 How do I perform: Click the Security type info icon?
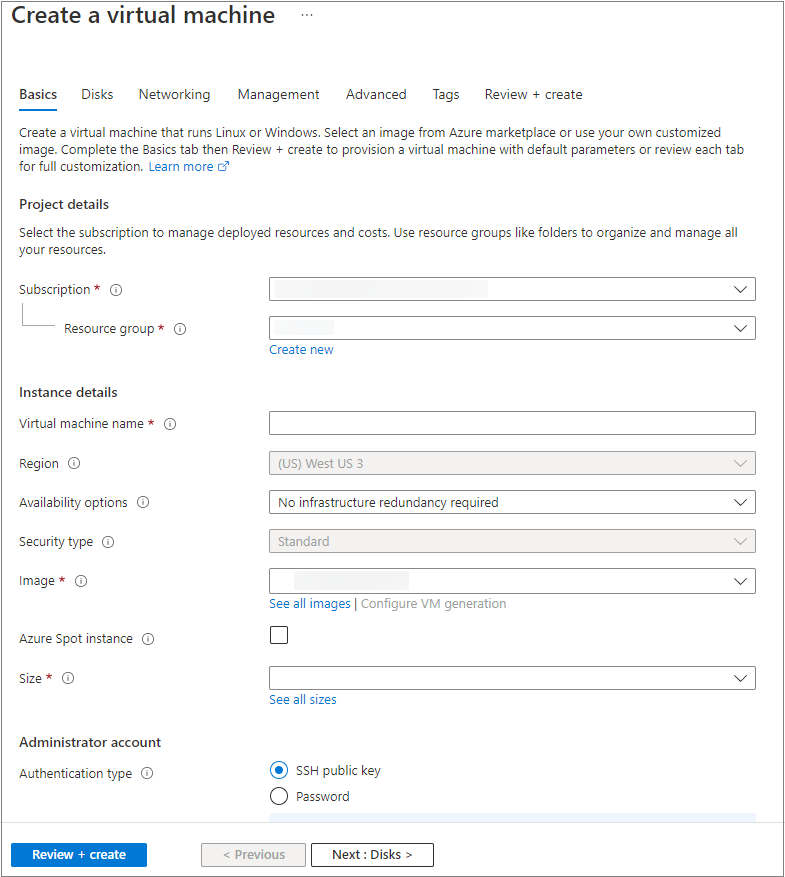(110, 542)
